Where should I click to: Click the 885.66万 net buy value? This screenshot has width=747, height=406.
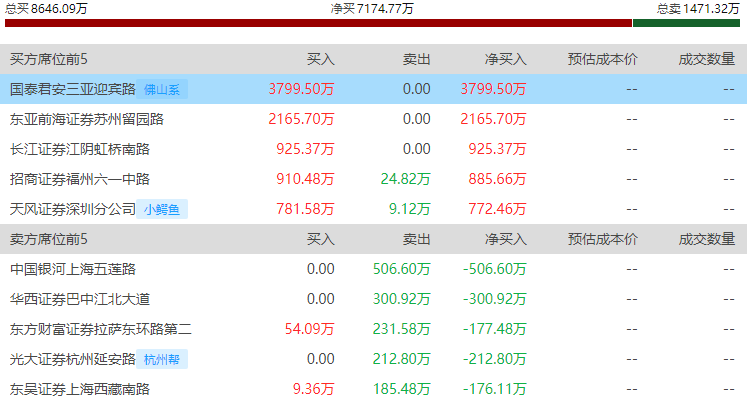497,179
